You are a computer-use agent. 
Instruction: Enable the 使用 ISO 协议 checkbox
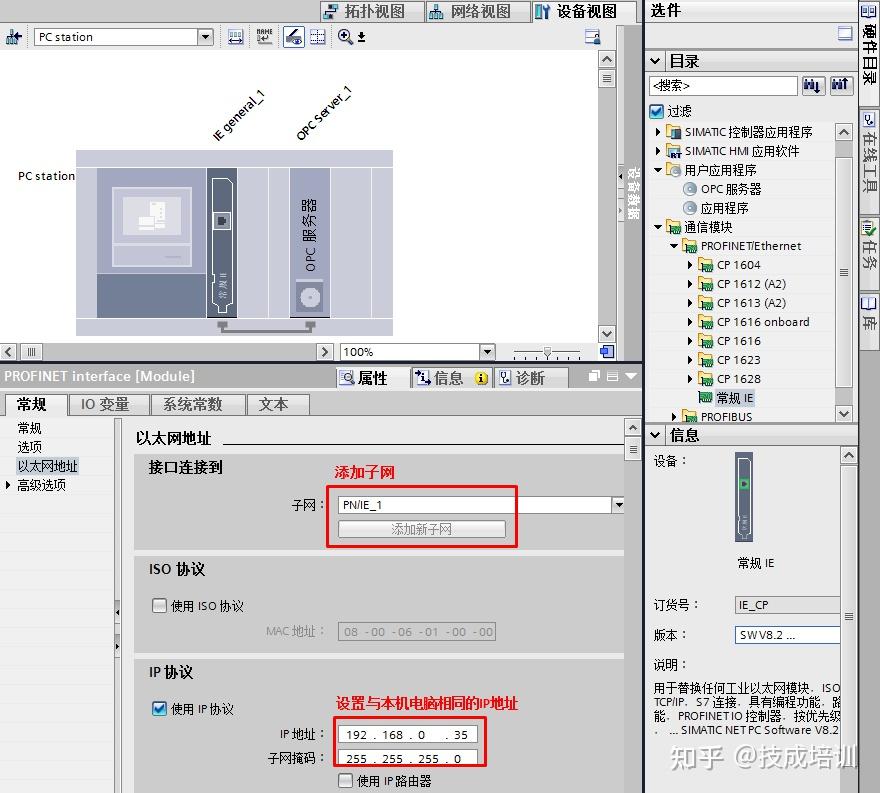pyautogui.click(x=158, y=606)
